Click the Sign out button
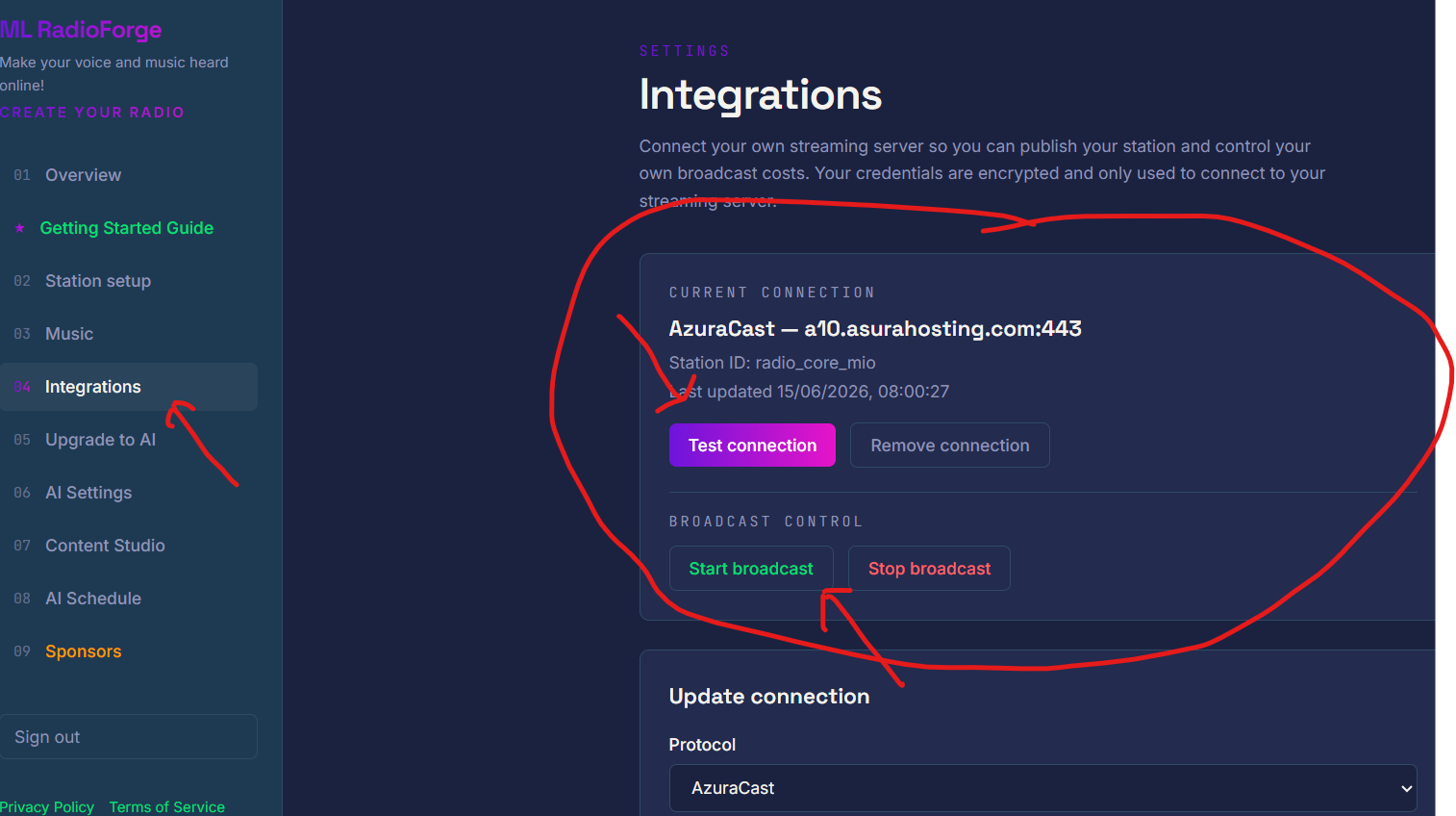Viewport: 1456px width, 816px height. point(129,736)
